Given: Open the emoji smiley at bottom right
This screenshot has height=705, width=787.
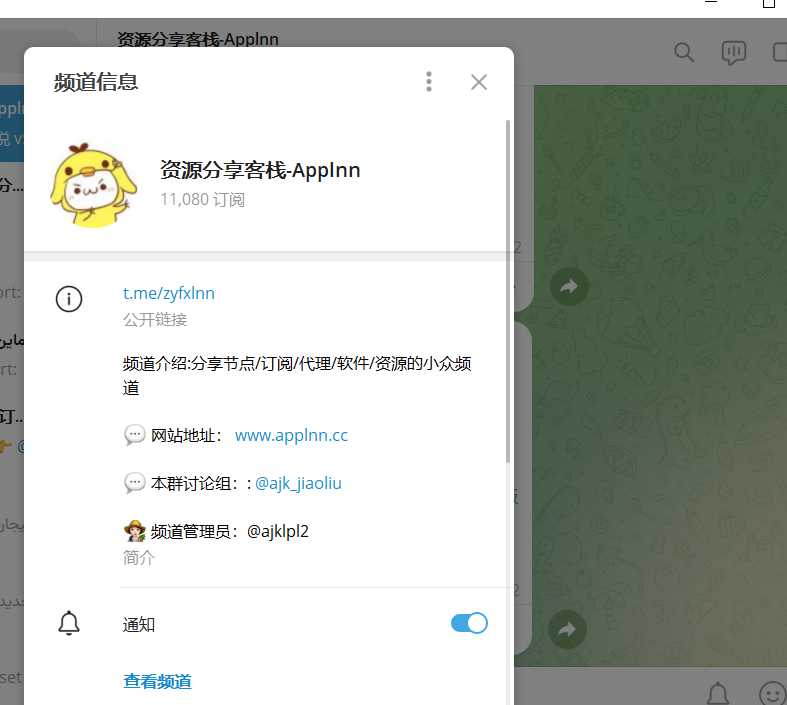Looking at the screenshot, I should coord(772,693).
